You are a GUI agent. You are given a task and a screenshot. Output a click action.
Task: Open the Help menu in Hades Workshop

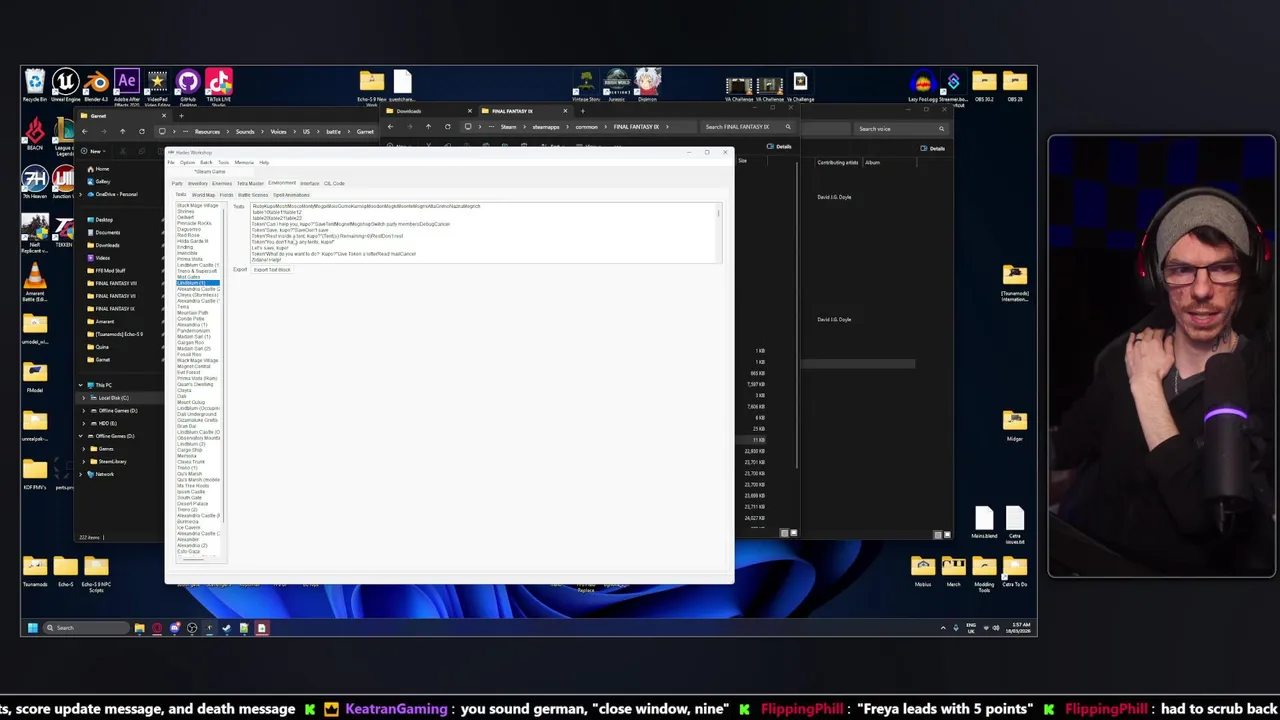point(264,162)
